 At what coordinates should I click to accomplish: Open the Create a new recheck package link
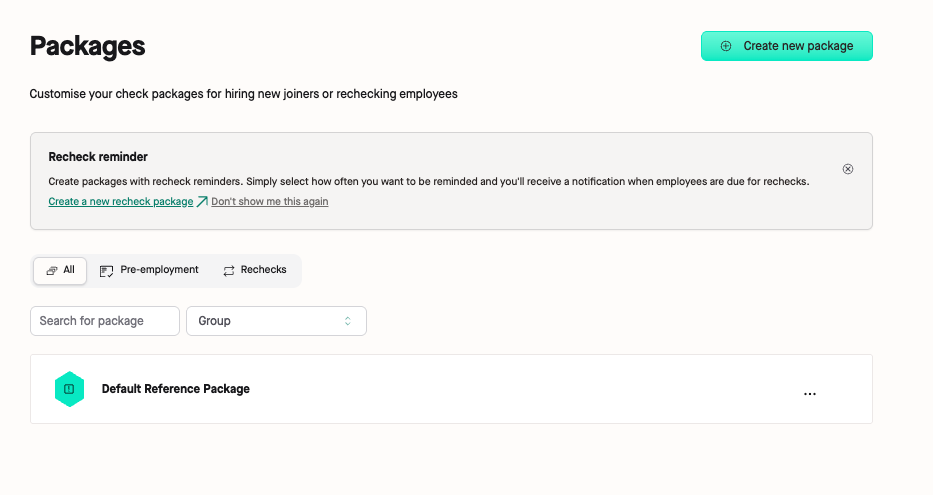(x=121, y=201)
